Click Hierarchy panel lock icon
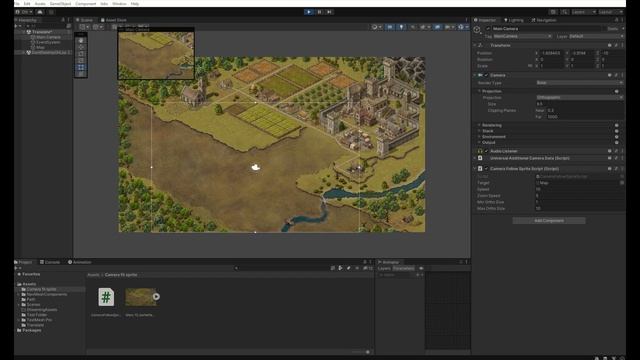640x360 pixels. (63, 20)
